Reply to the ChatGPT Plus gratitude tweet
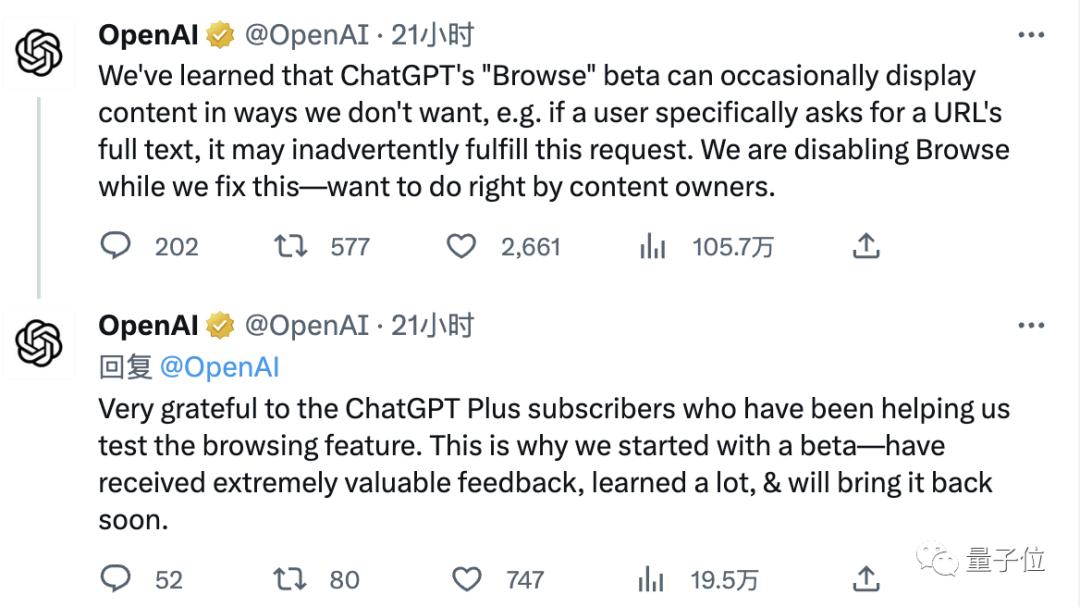This screenshot has height=607, width=1080. click(116, 579)
